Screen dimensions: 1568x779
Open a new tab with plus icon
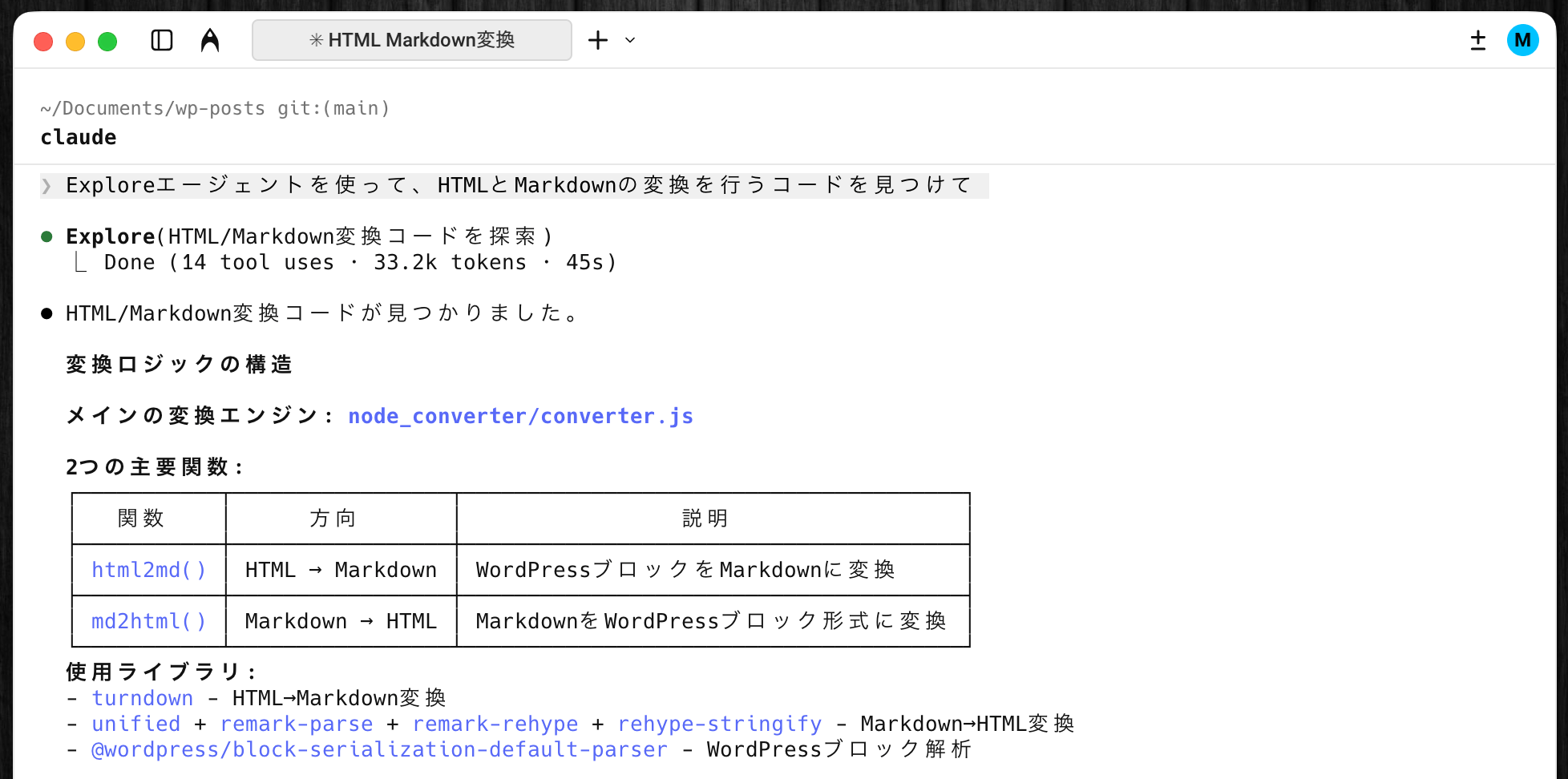coord(598,40)
